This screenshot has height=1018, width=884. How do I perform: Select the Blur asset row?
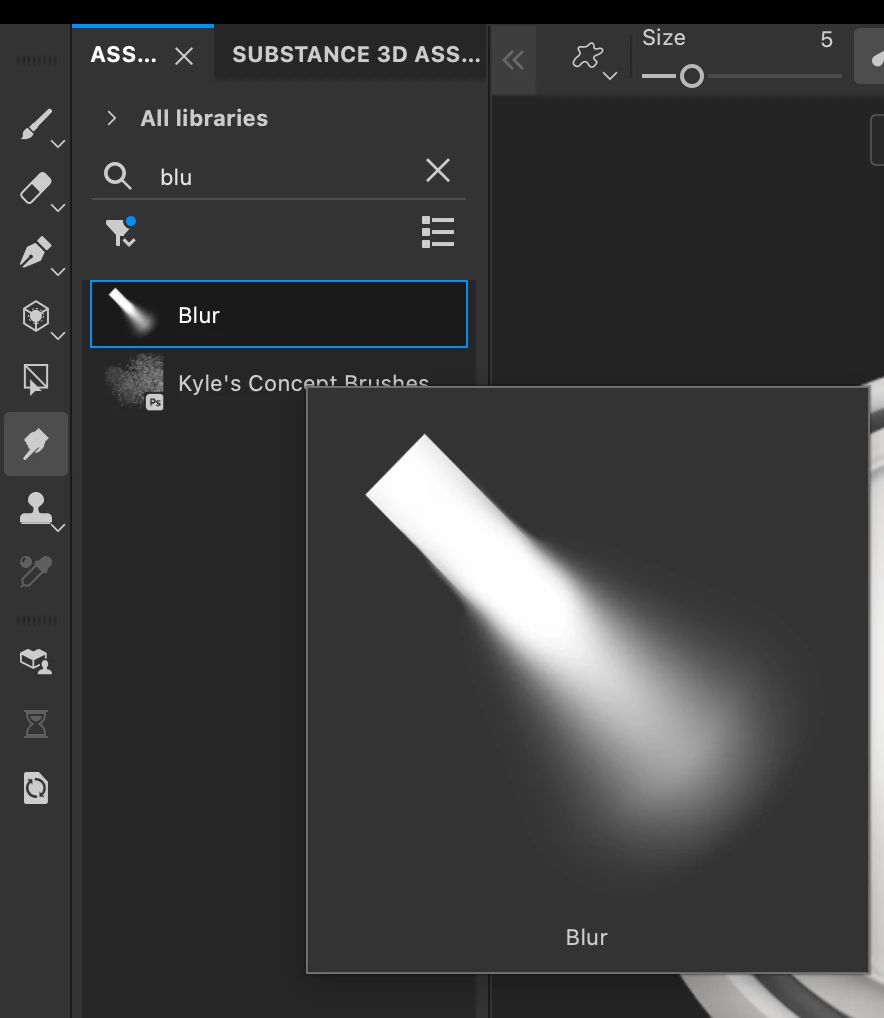point(279,314)
